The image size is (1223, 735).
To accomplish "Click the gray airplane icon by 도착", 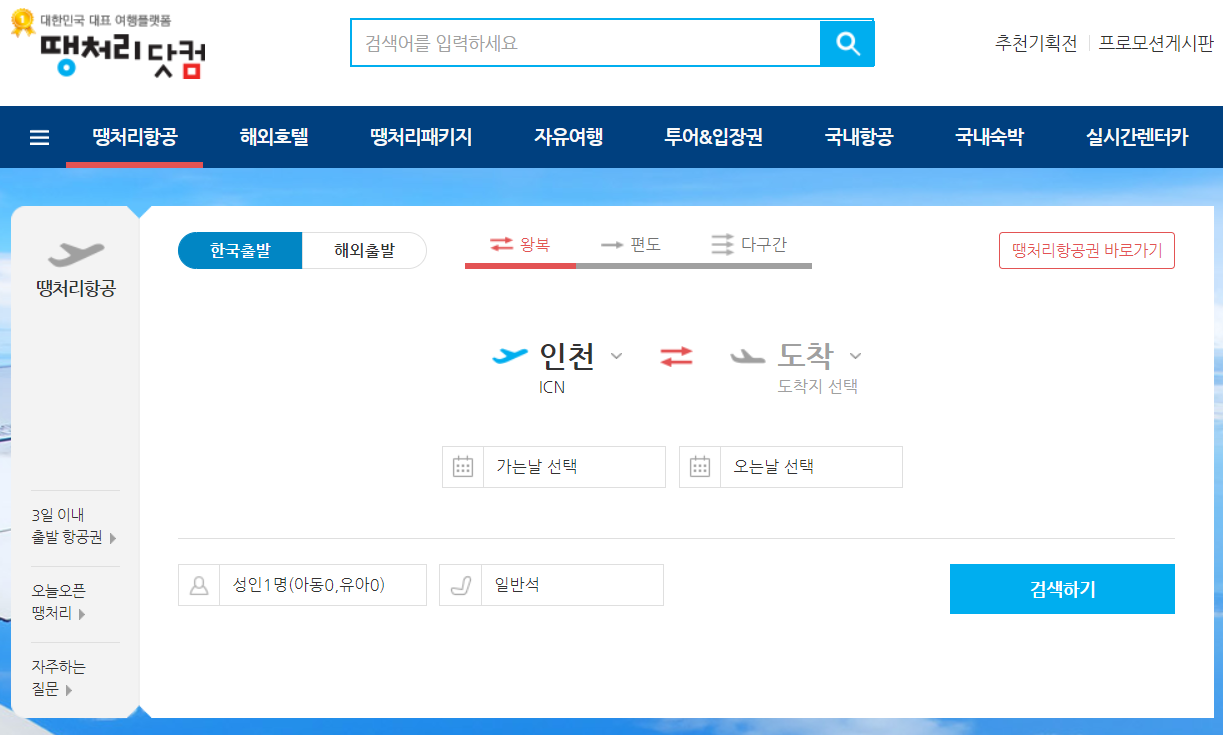I will tap(748, 356).
